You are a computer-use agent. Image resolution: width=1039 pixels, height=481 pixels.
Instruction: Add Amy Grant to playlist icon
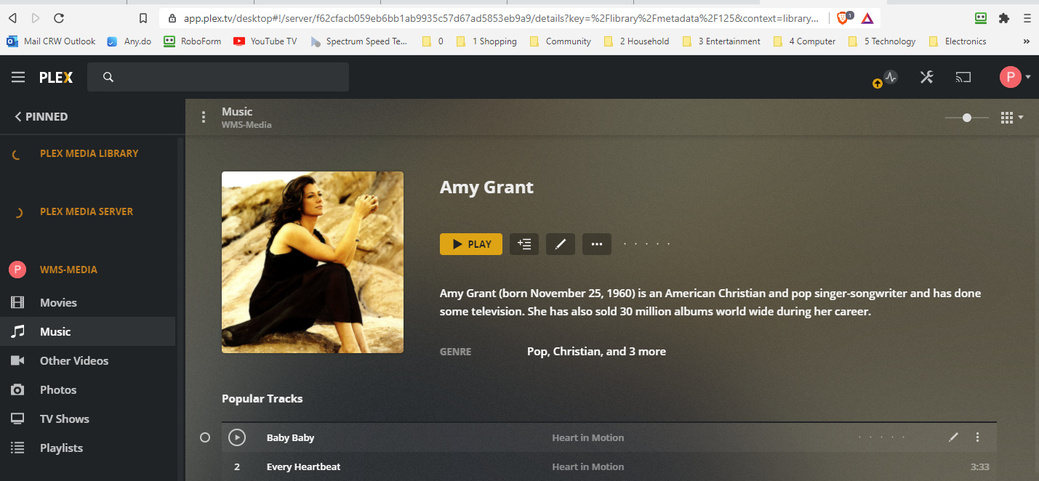pos(524,244)
